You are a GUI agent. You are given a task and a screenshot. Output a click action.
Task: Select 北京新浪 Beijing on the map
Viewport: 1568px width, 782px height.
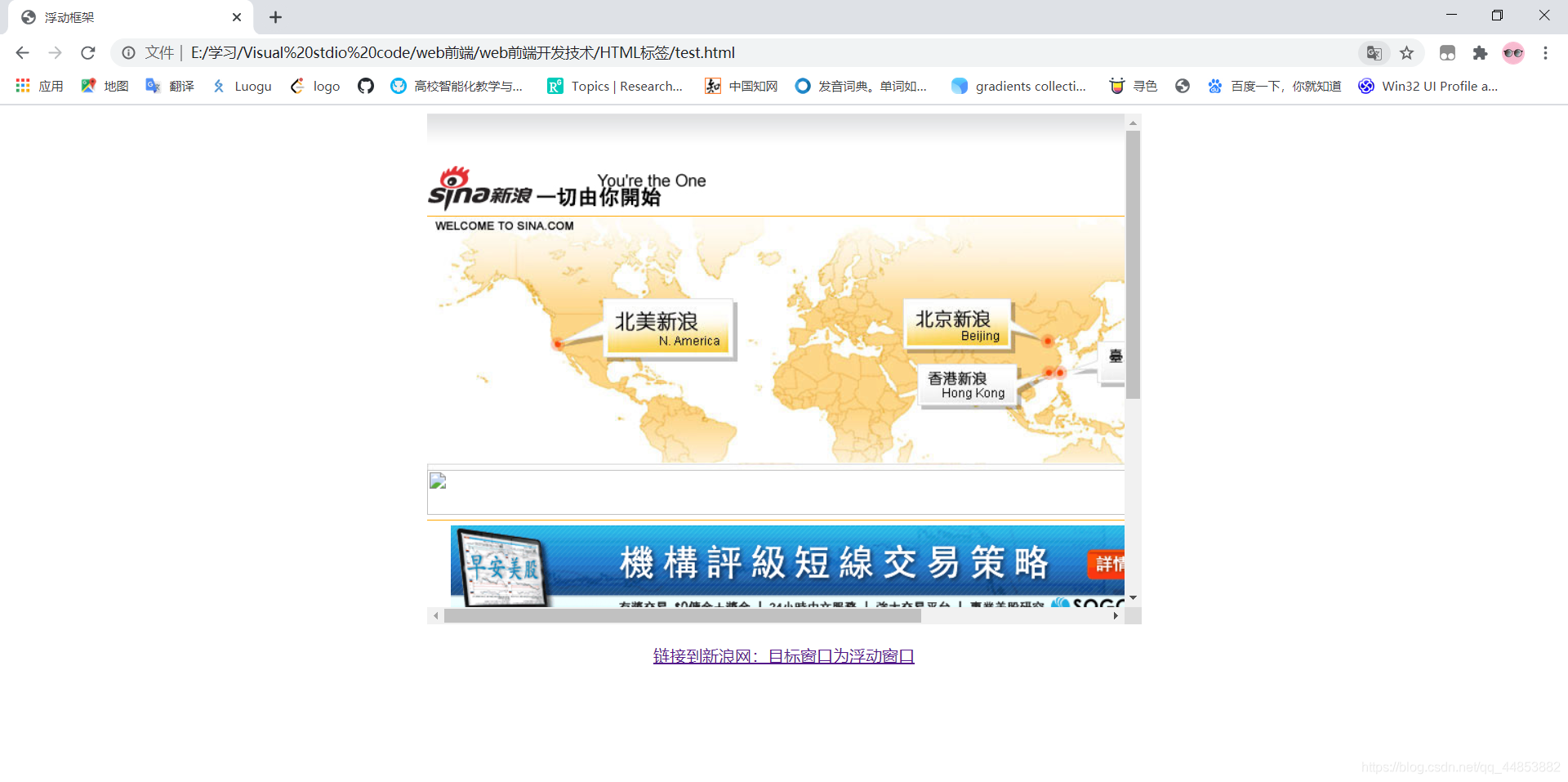(957, 325)
